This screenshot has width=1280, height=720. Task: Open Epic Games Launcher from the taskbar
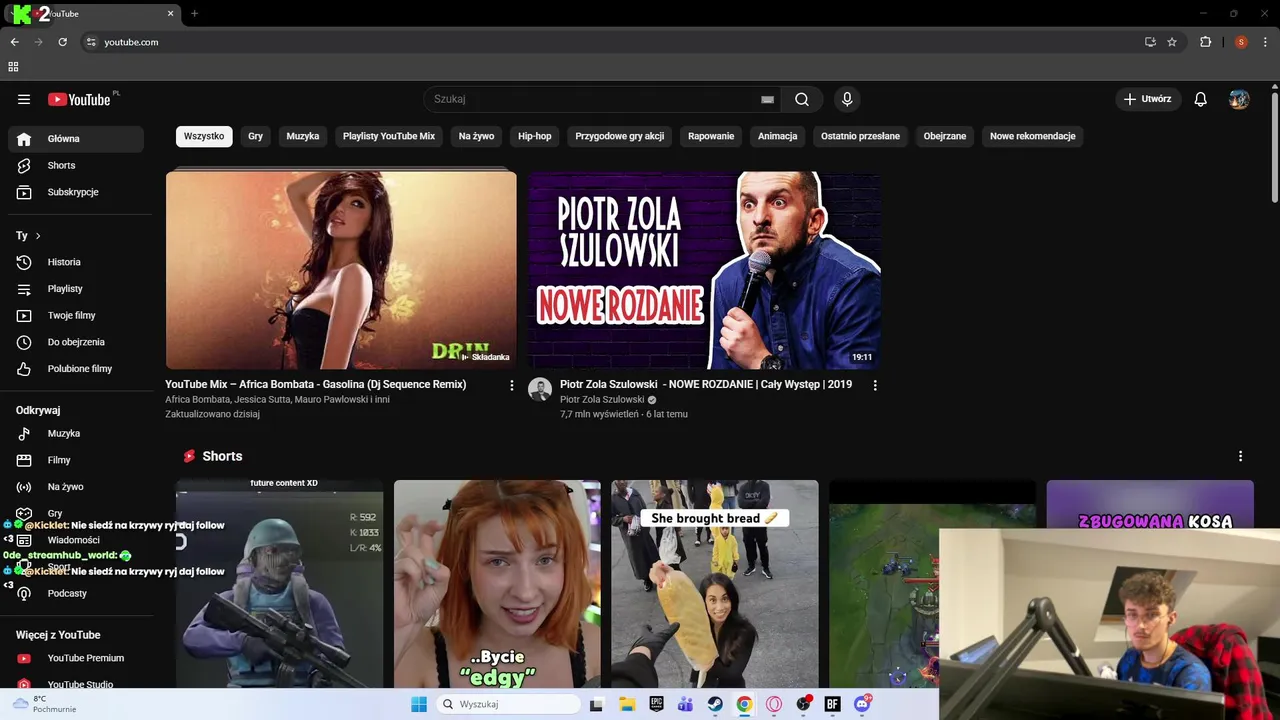point(656,704)
